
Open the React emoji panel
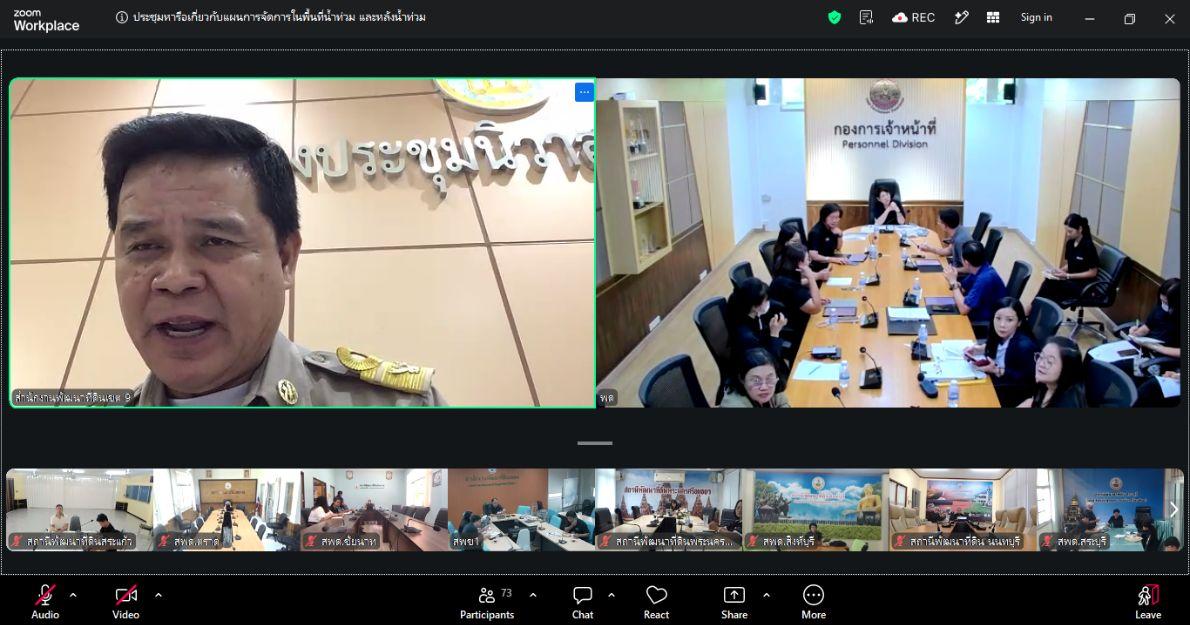point(656,603)
